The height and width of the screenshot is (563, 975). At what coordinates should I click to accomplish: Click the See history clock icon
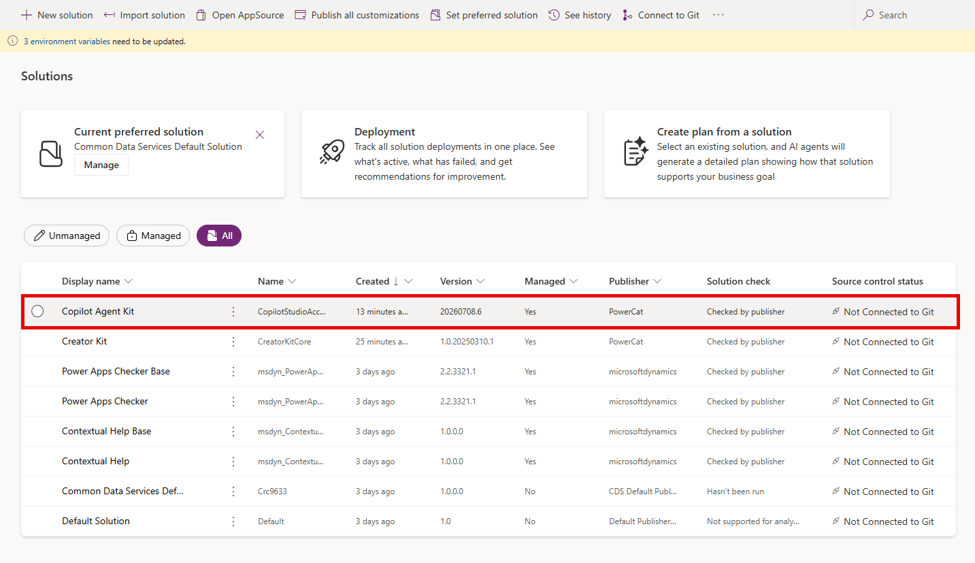(554, 15)
